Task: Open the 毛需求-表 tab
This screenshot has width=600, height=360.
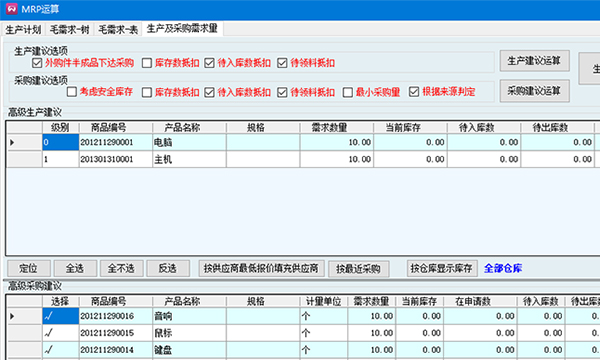Action: [118, 29]
